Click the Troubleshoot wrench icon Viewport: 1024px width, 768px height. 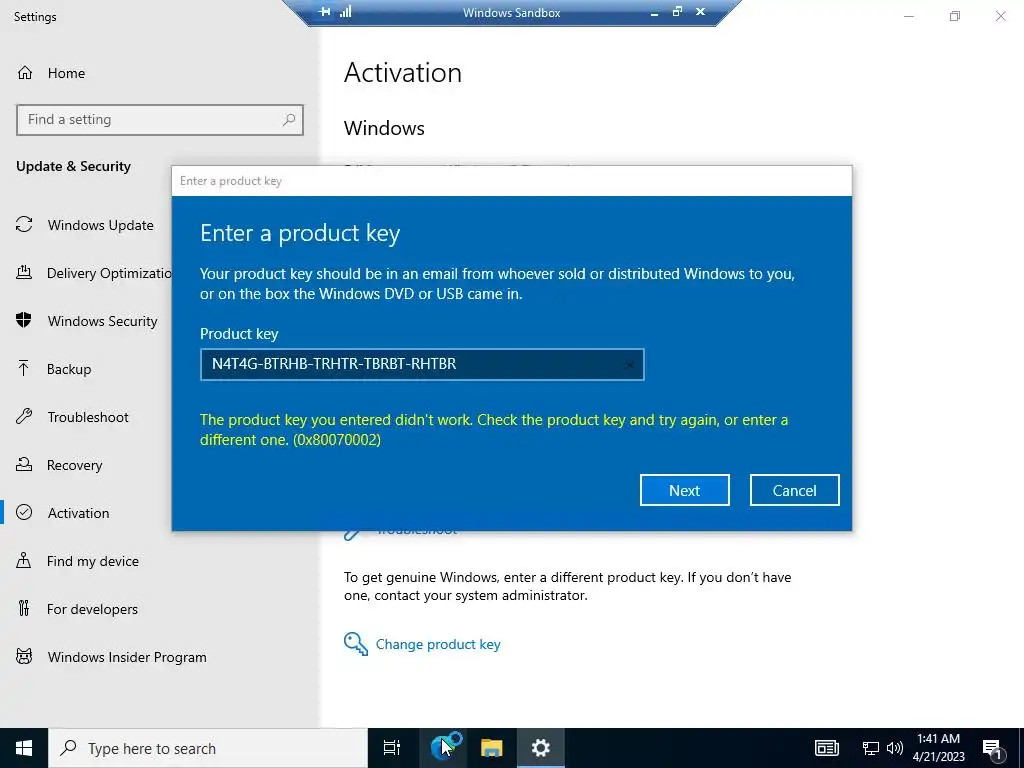[24, 416]
